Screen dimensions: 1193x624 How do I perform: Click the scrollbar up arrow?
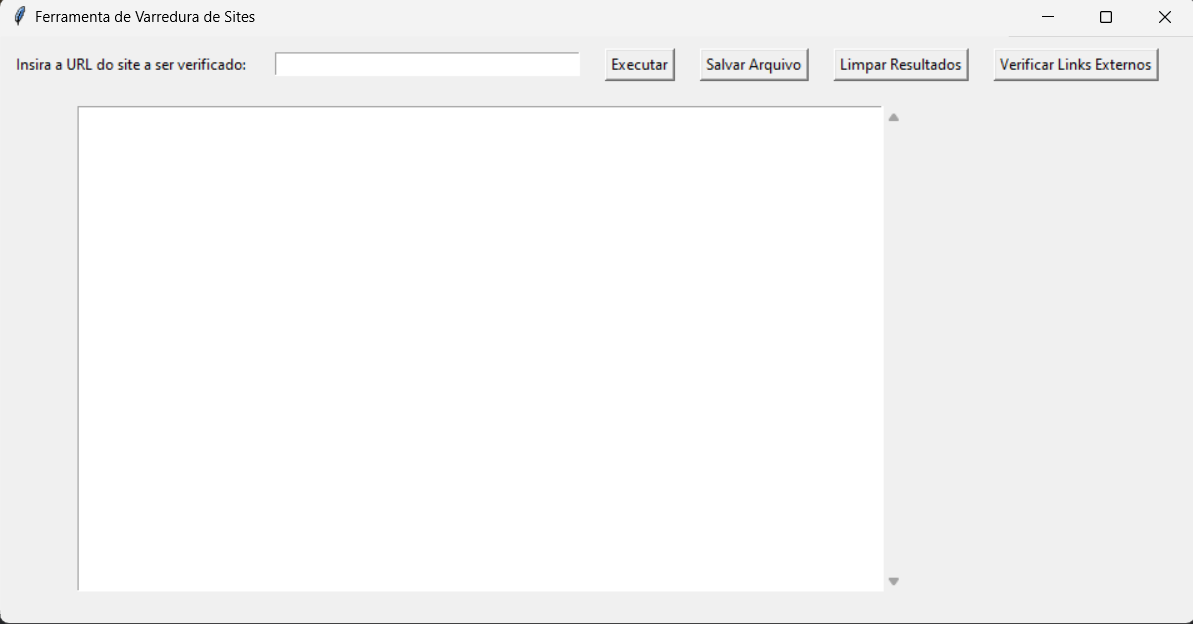894,118
